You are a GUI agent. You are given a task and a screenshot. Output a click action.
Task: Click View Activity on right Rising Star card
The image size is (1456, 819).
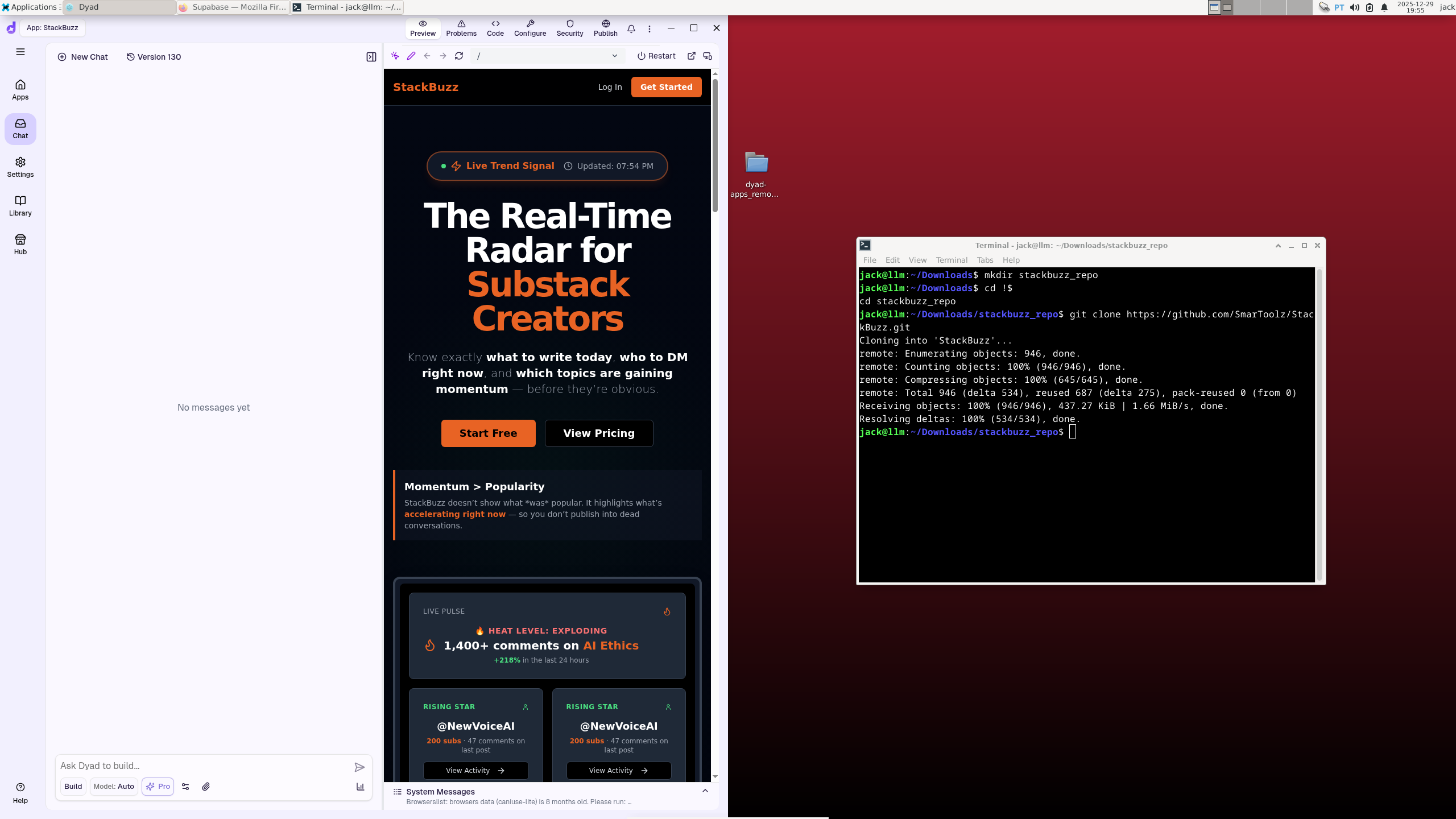click(x=619, y=771)
